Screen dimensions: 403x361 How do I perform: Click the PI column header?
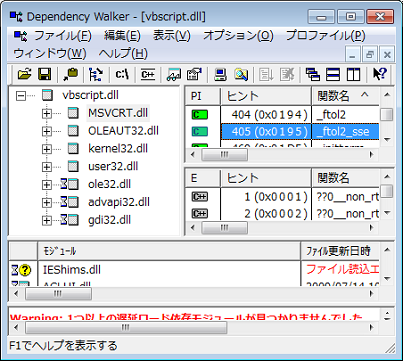203,96
